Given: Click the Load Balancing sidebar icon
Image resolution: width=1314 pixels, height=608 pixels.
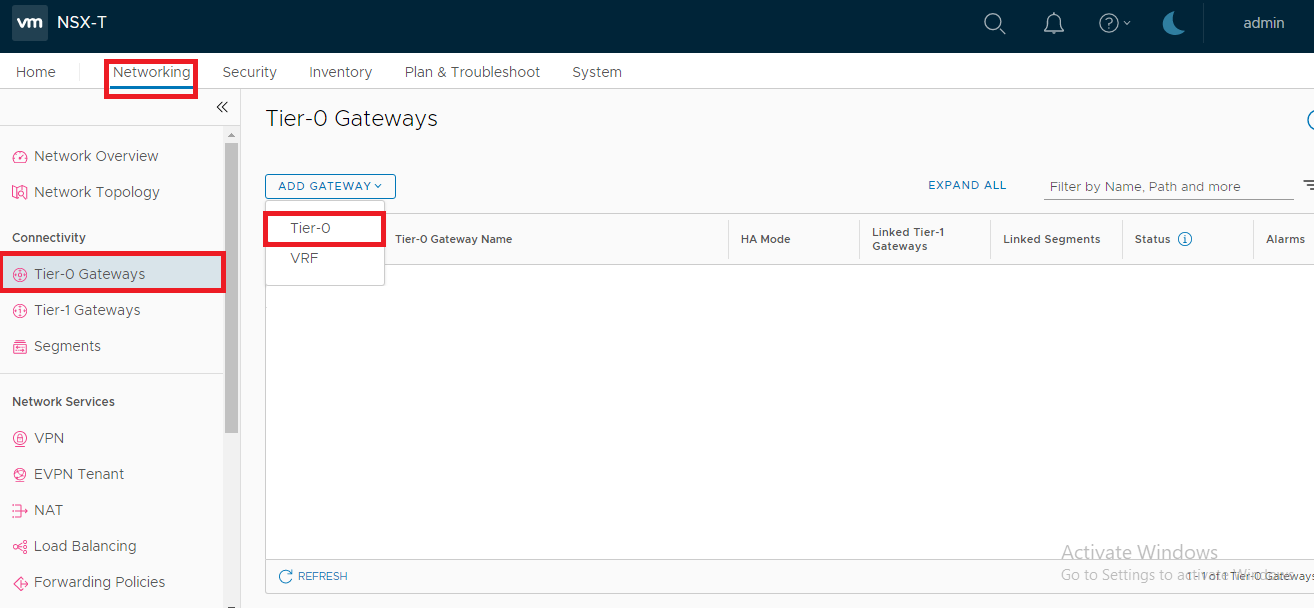Looking at the screenshot, I should 20,547.
